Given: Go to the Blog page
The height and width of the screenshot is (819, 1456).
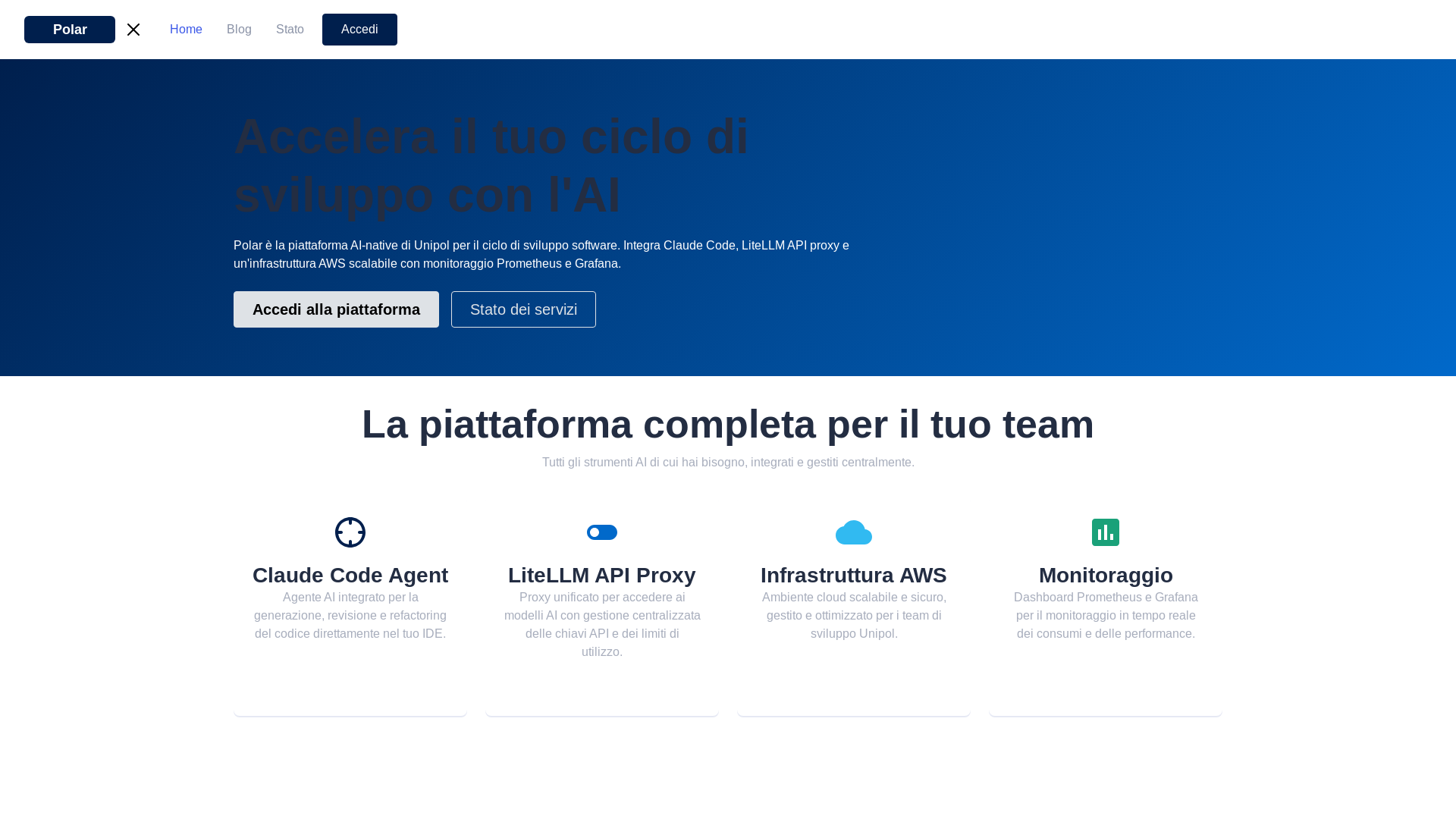Looking at the screenshot, I should click(239, 30).
